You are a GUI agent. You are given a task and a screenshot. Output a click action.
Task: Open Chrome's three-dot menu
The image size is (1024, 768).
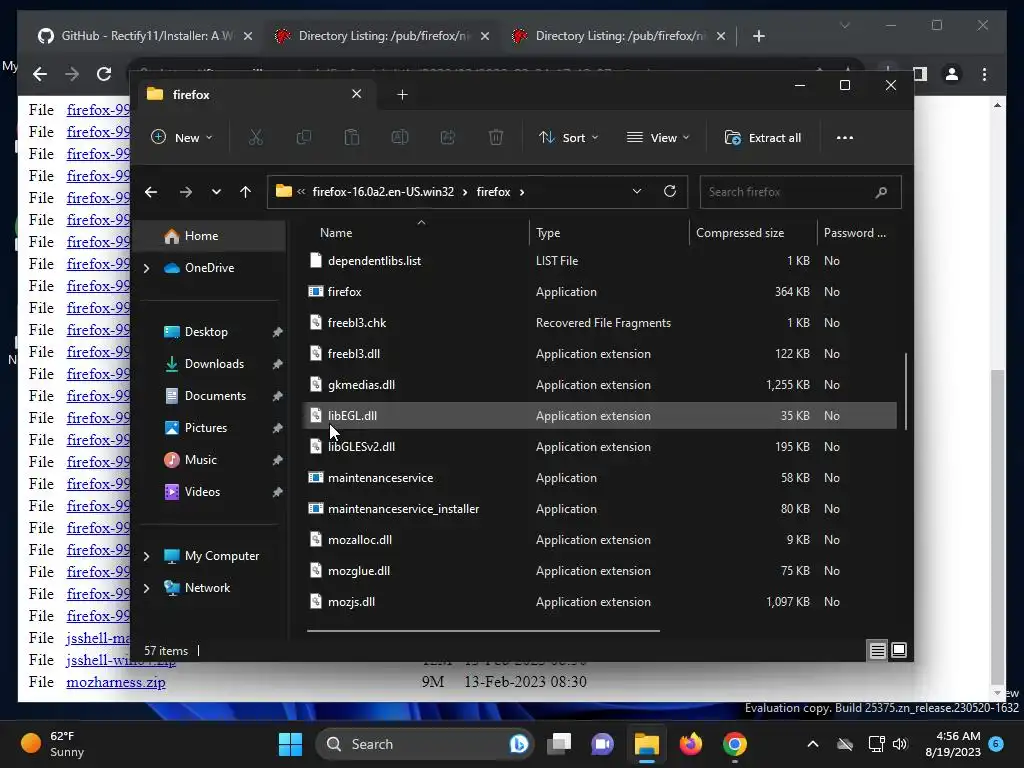click(984, 74)
